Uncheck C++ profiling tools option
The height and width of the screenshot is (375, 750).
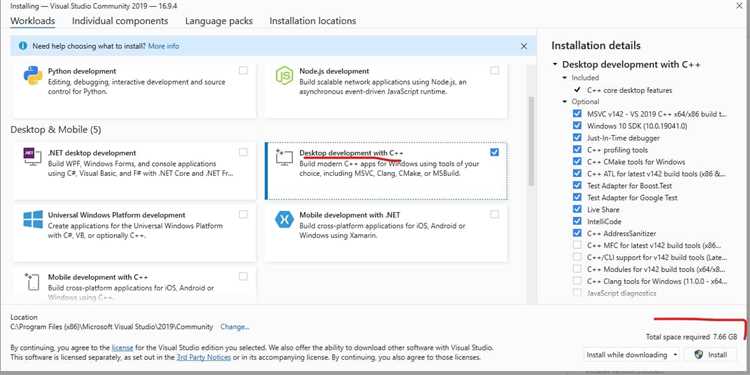577,150
